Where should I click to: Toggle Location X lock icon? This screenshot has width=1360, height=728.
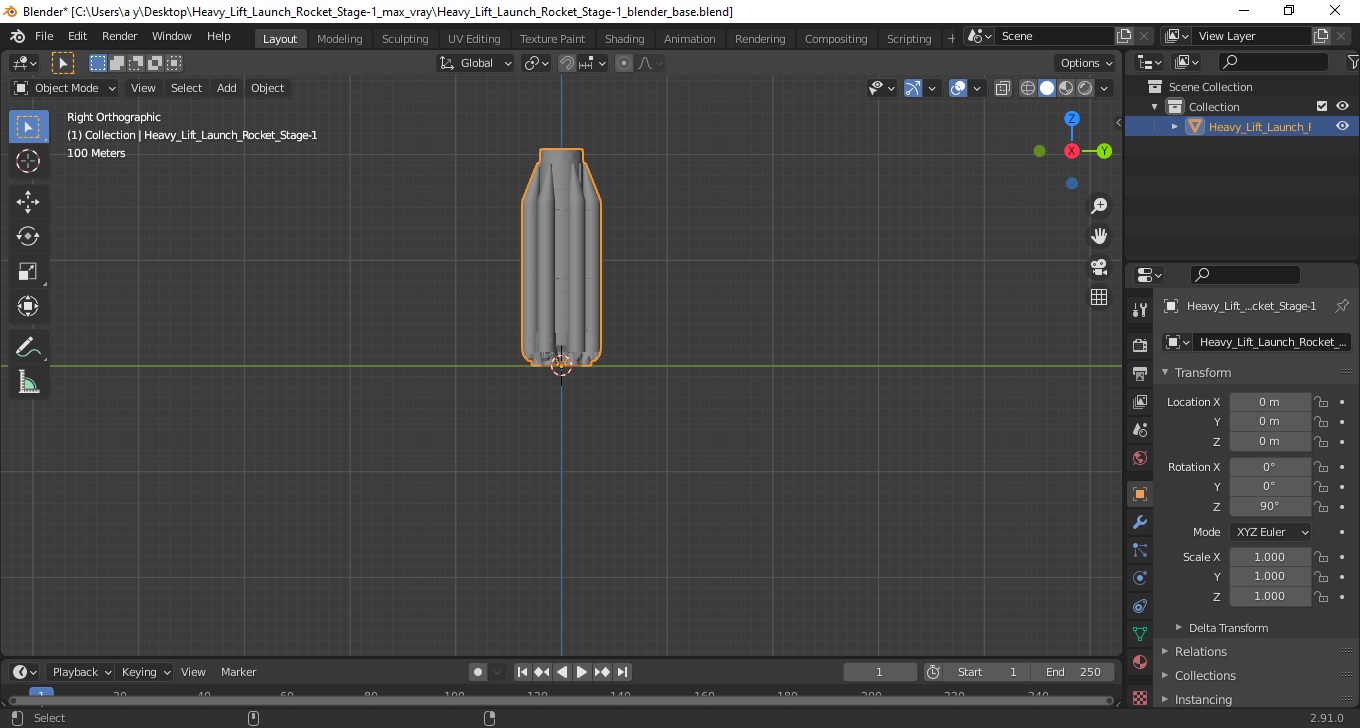1321,402
